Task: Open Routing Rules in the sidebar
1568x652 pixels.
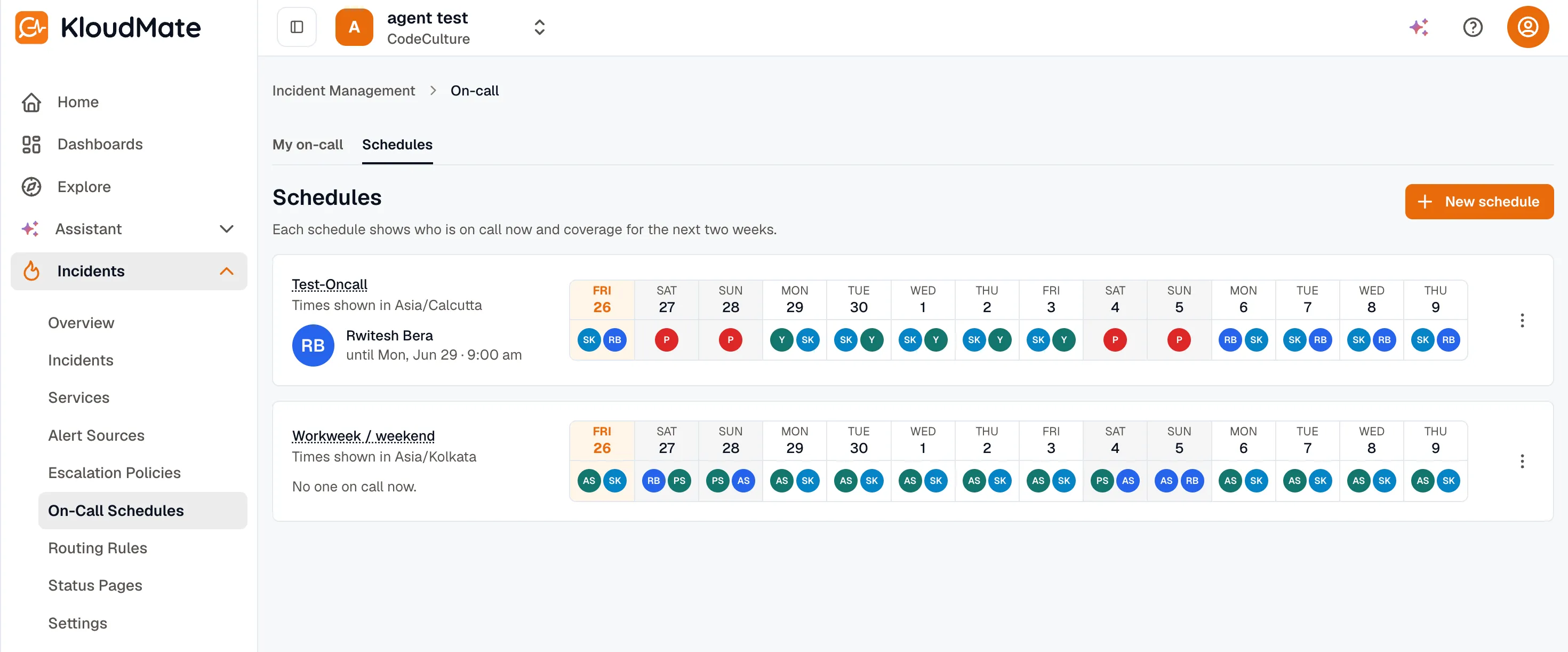Action: click(x=98, y=548)
